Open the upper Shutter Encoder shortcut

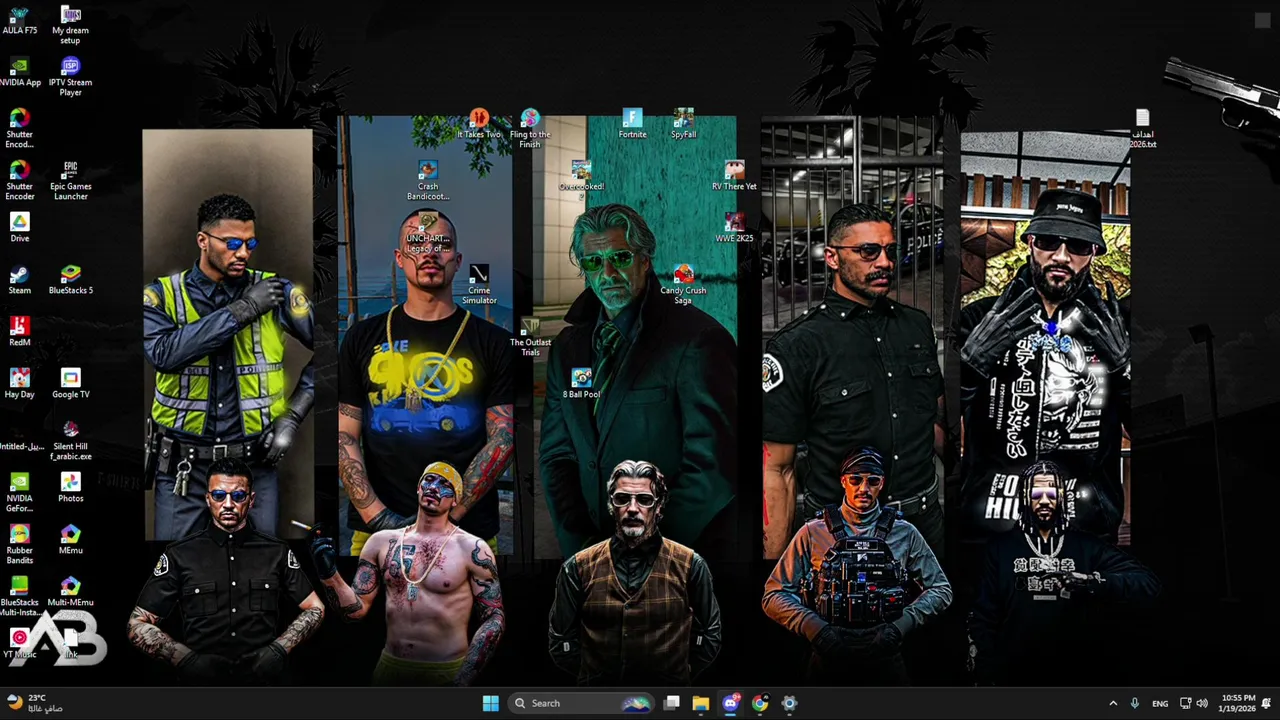[x=19, y=128]
